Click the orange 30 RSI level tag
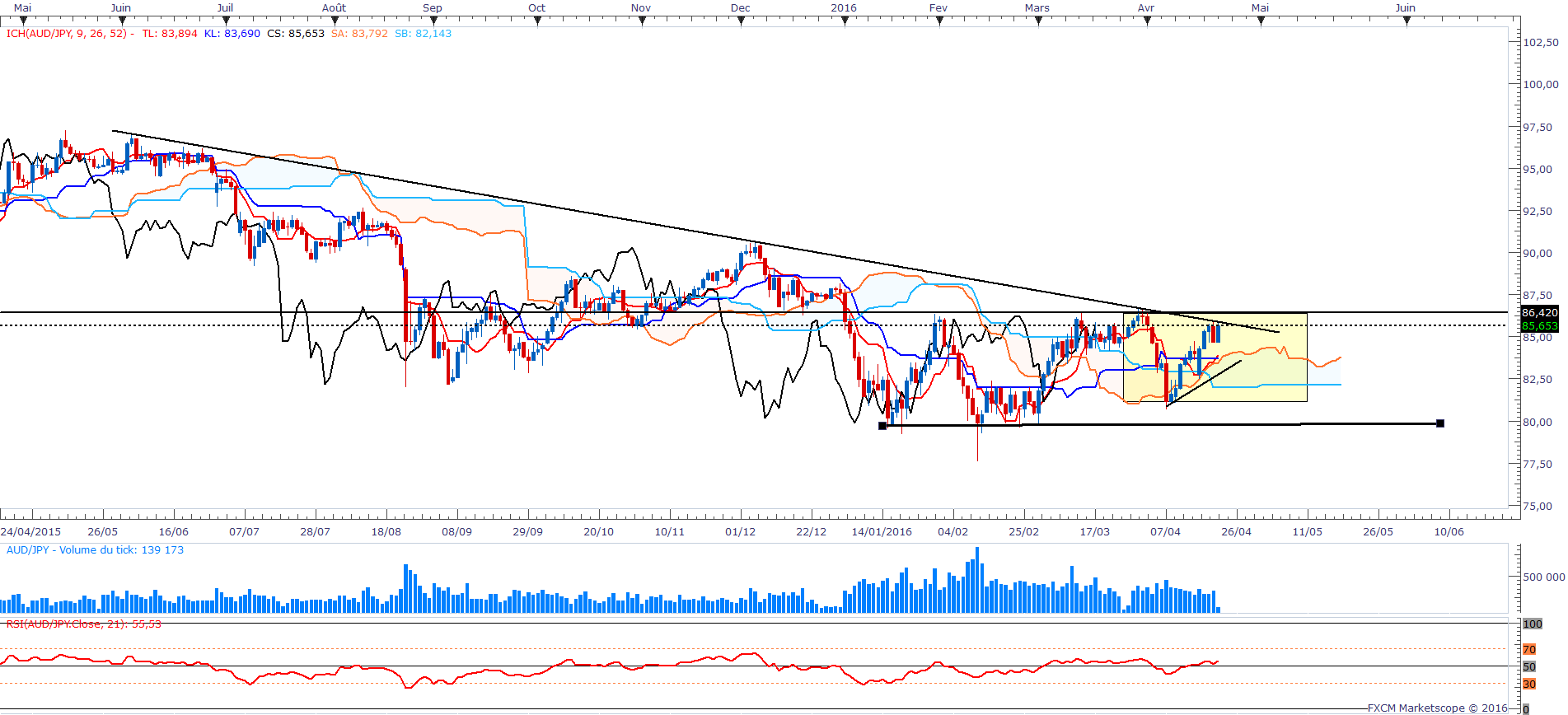This screenshot has height=715, width=1568. [x=1529, y=685]
